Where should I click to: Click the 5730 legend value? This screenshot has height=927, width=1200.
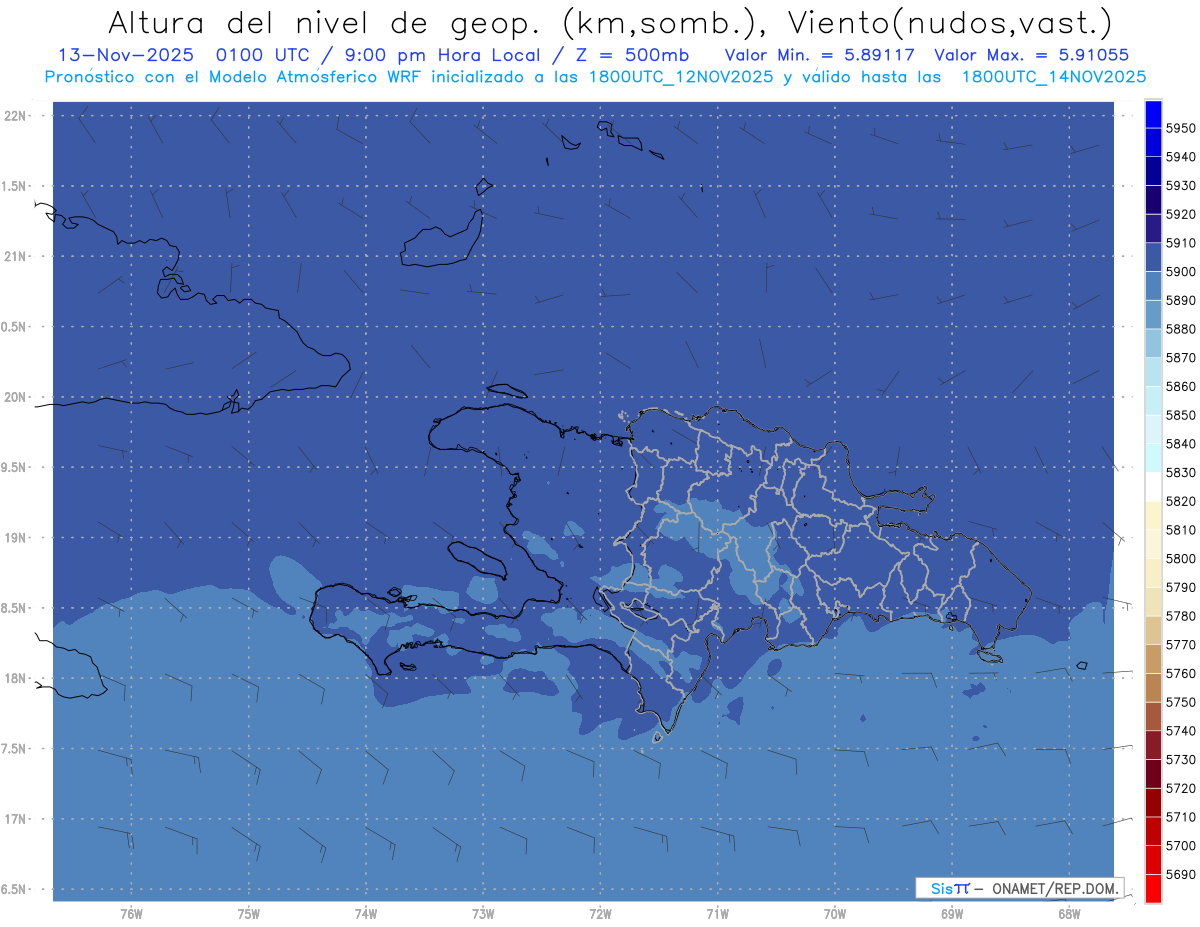pyautogui.click(x=1181, y=759)
